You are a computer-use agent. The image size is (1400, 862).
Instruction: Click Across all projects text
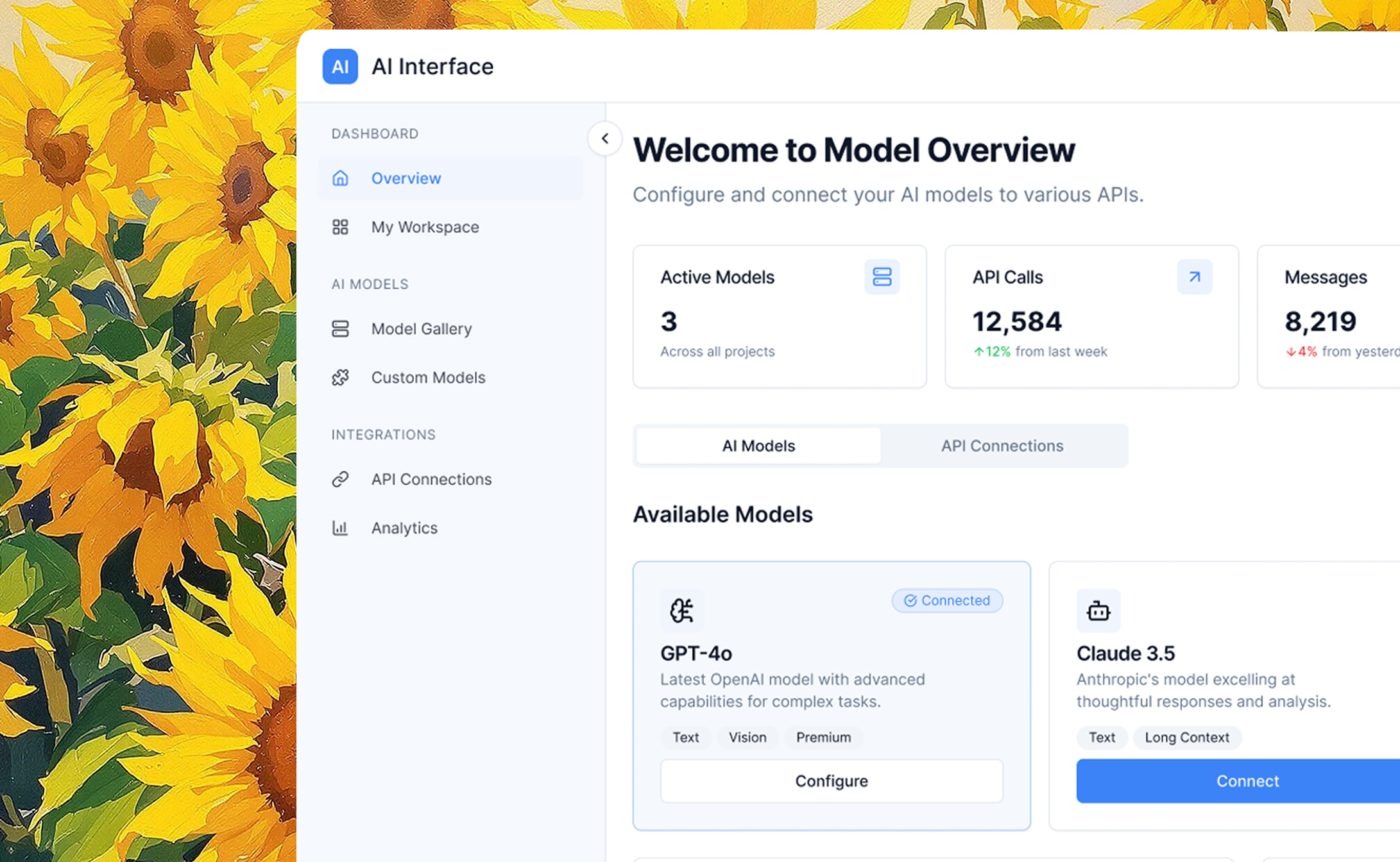[717, 351]
